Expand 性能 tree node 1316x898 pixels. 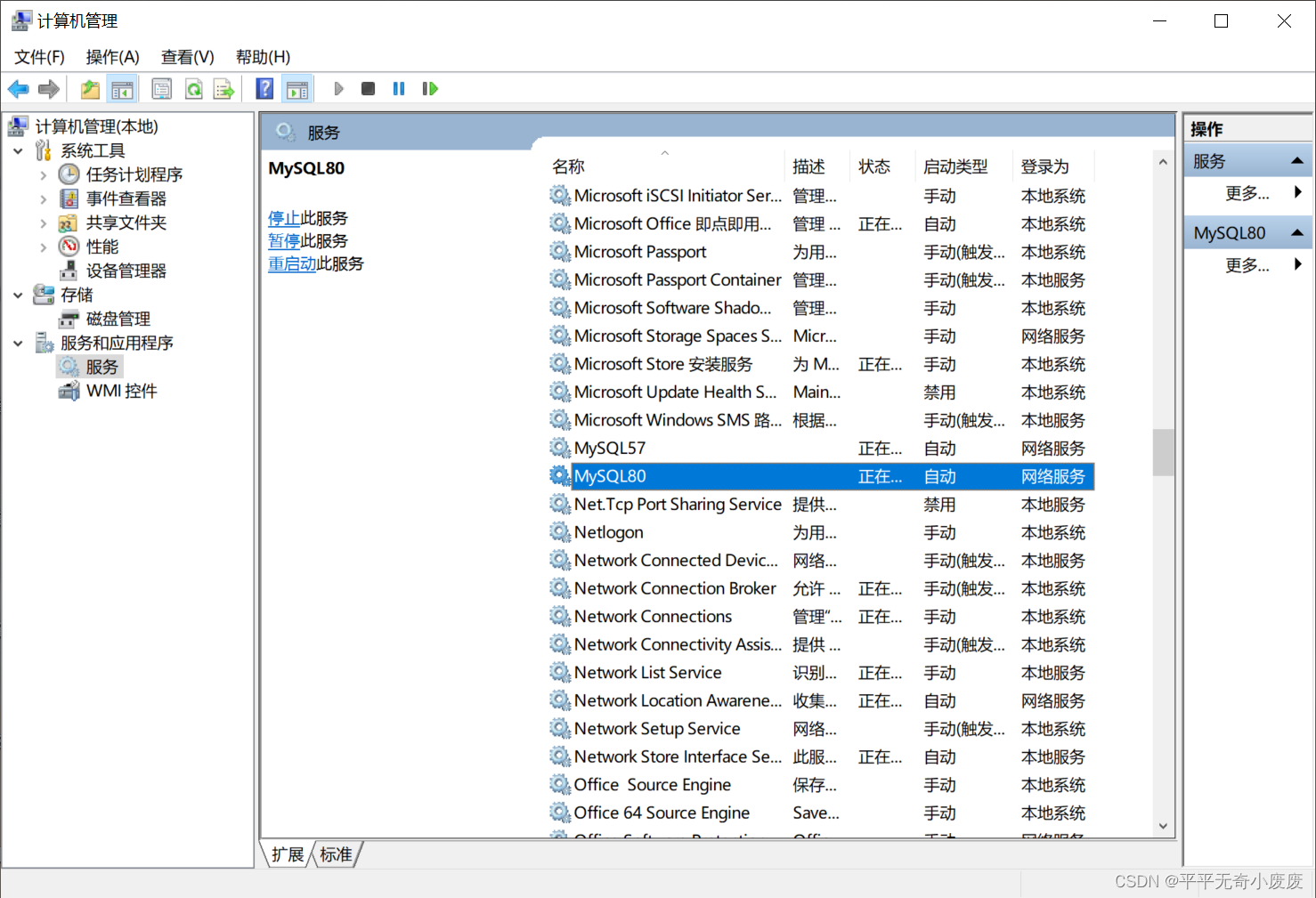point(43,247)
